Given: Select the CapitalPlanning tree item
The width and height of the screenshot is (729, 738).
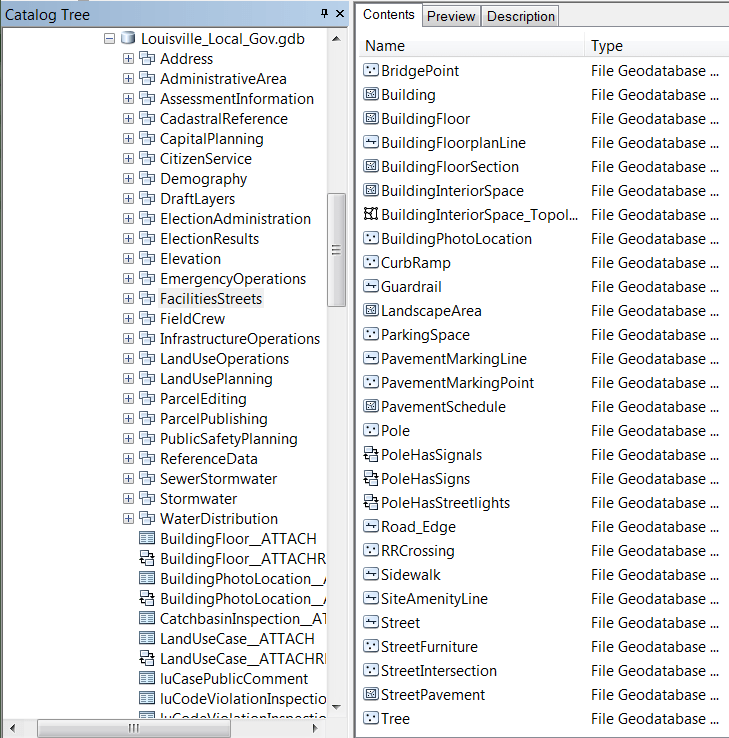Looking at the screenshot, I should point(212,139).
